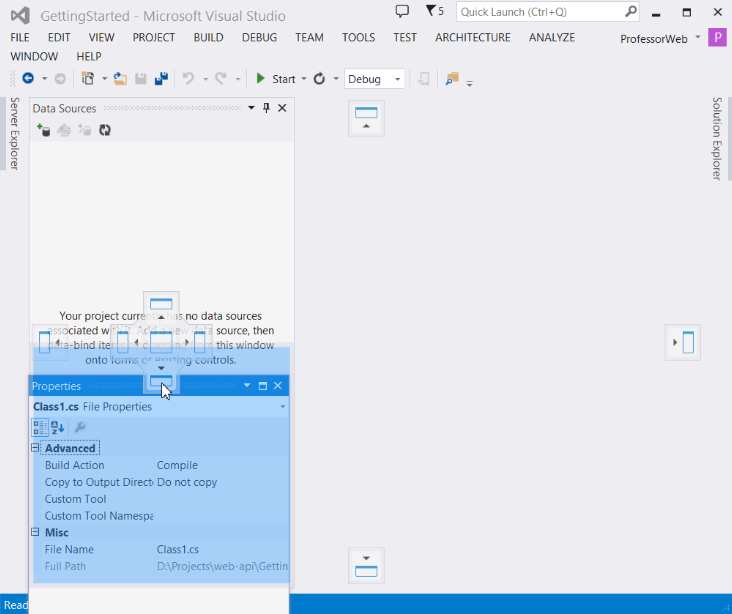Click the Property Pages wrench icon

point(80,427)
